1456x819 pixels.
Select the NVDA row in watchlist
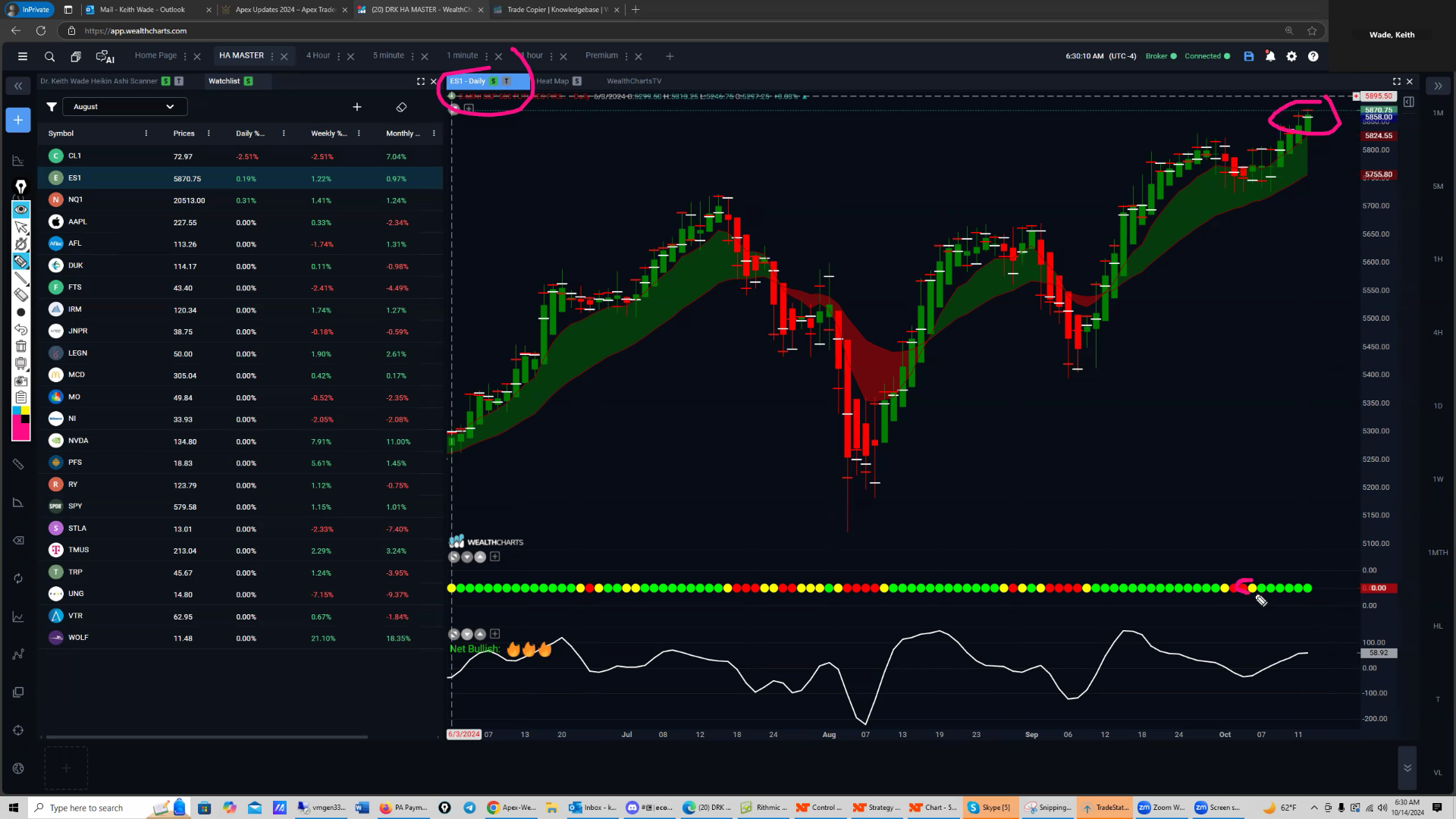pos(240,441)
